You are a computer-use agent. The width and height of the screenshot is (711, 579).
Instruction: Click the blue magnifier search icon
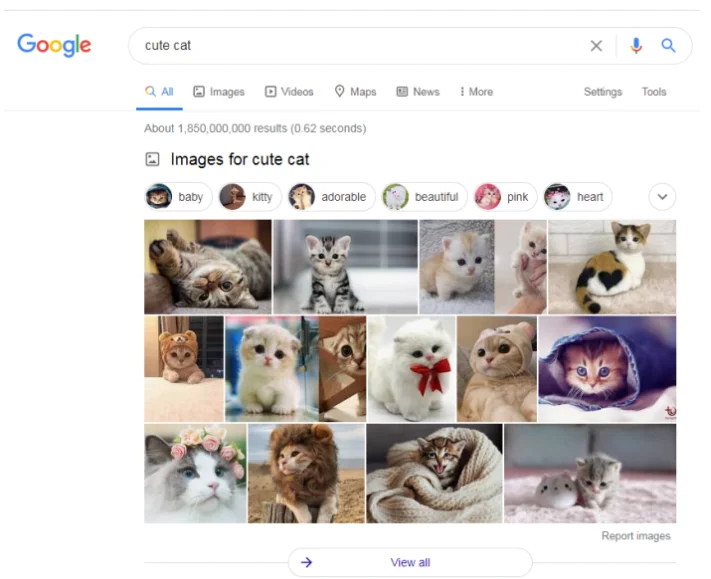[669, 46]
